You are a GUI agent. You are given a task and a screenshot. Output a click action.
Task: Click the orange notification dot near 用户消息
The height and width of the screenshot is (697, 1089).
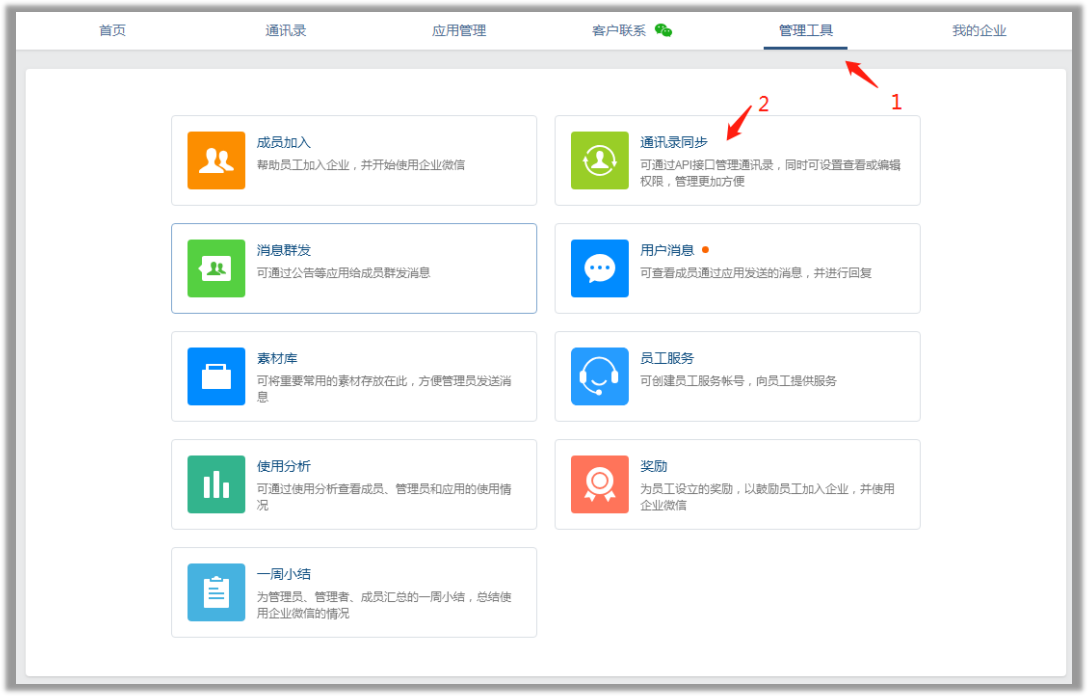tap(705, 250)
